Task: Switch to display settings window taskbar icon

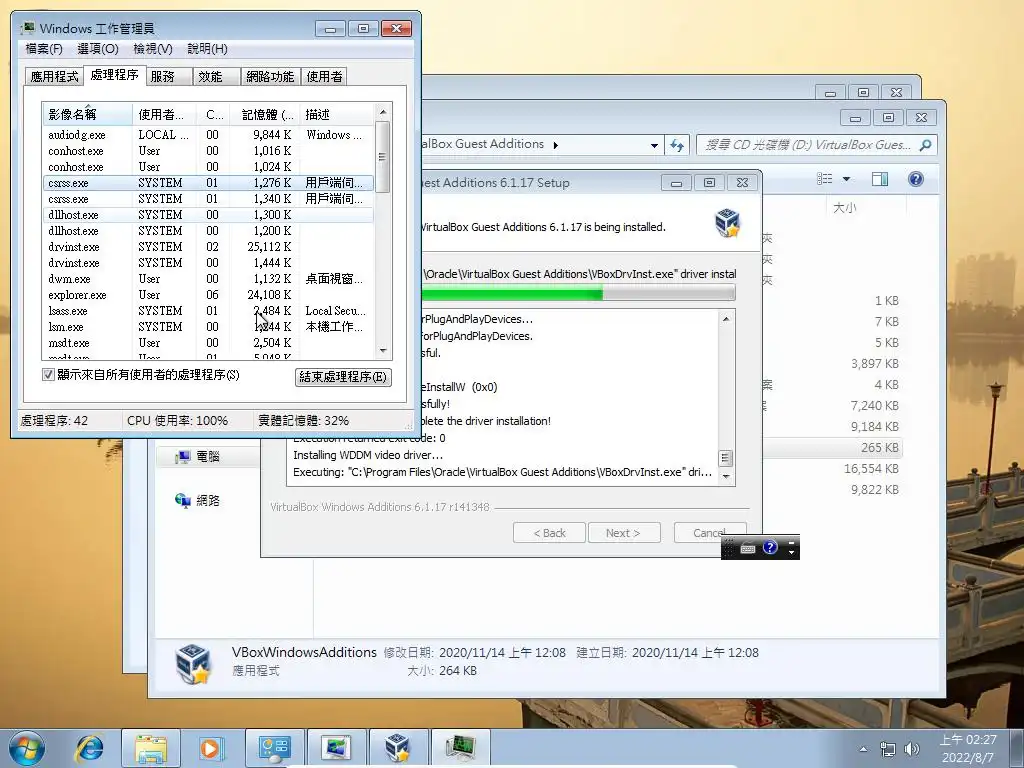Action: tap(336, 748)
